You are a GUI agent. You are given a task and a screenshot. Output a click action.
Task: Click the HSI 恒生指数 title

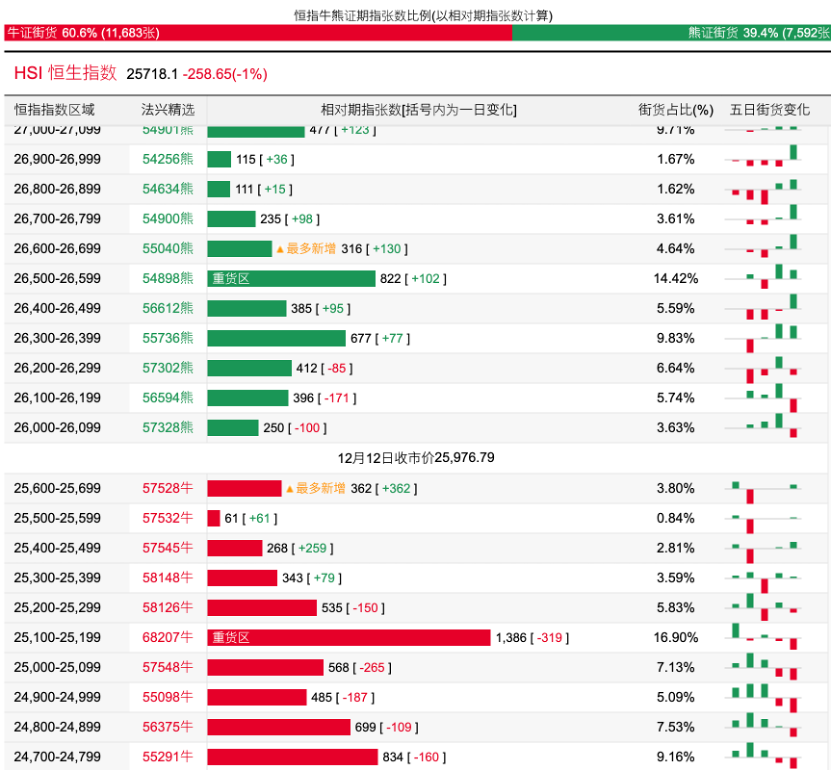(66, 74)
